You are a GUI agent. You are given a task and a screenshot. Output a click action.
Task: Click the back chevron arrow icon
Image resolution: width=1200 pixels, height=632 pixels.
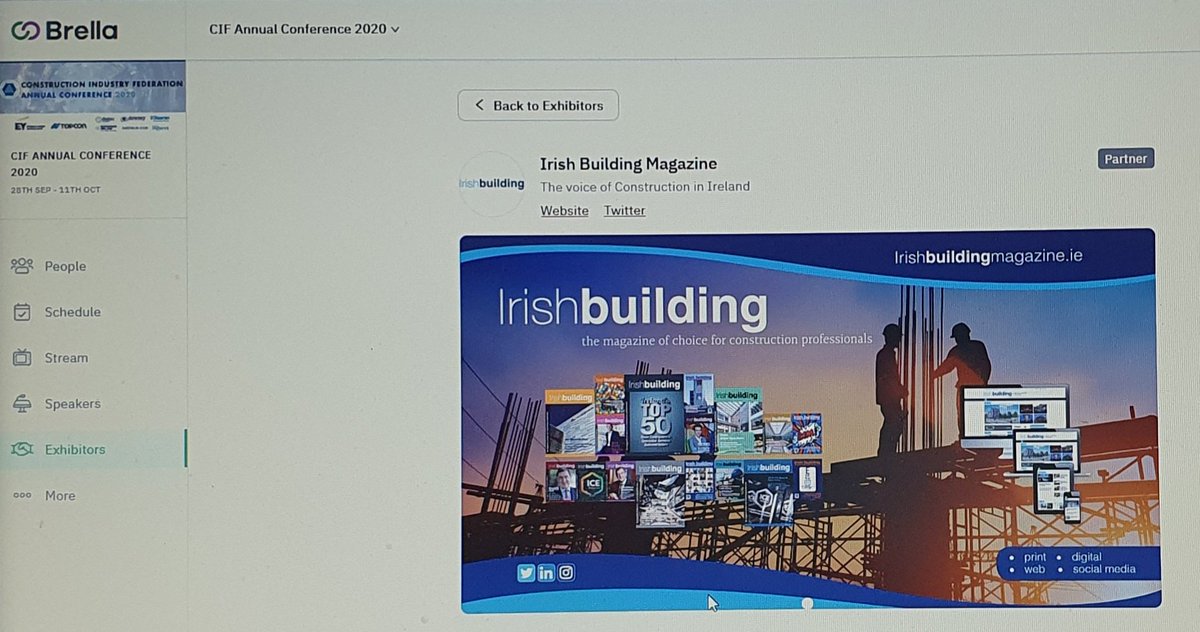point(479,105)
